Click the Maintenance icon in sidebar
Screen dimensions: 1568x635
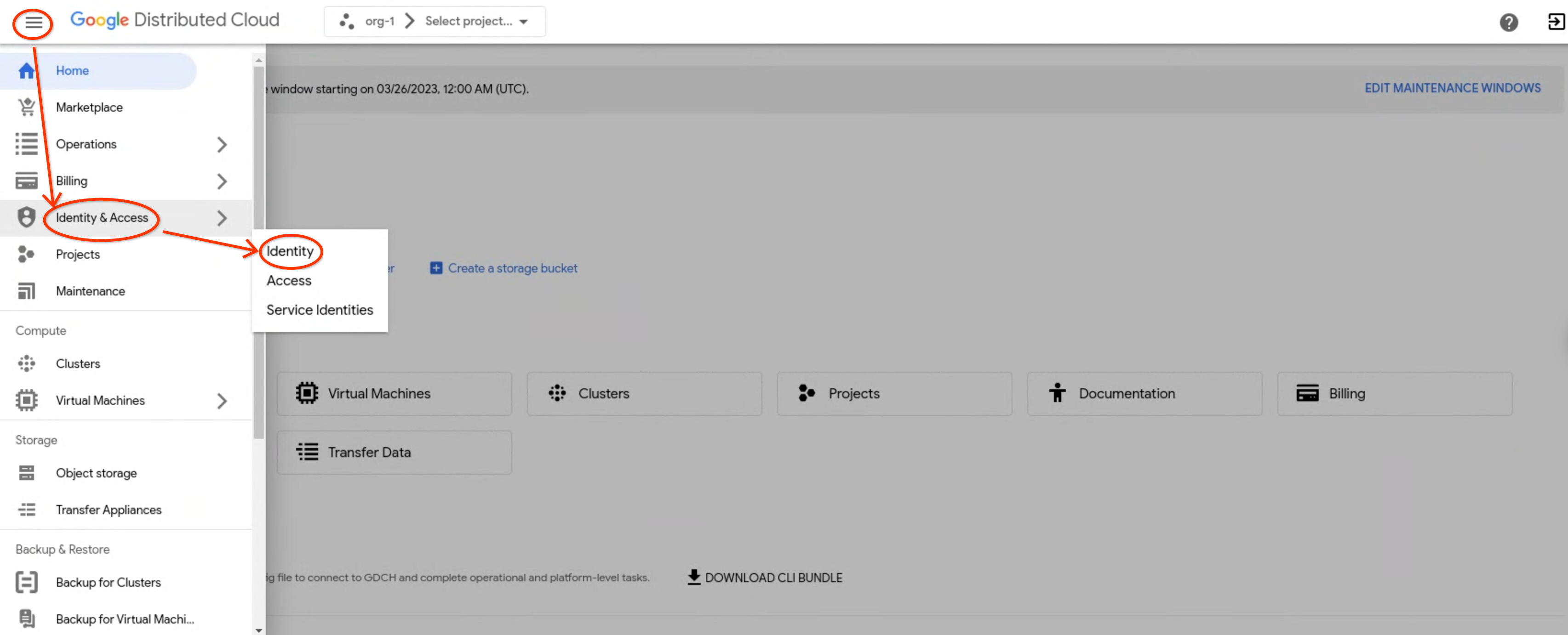26,291
